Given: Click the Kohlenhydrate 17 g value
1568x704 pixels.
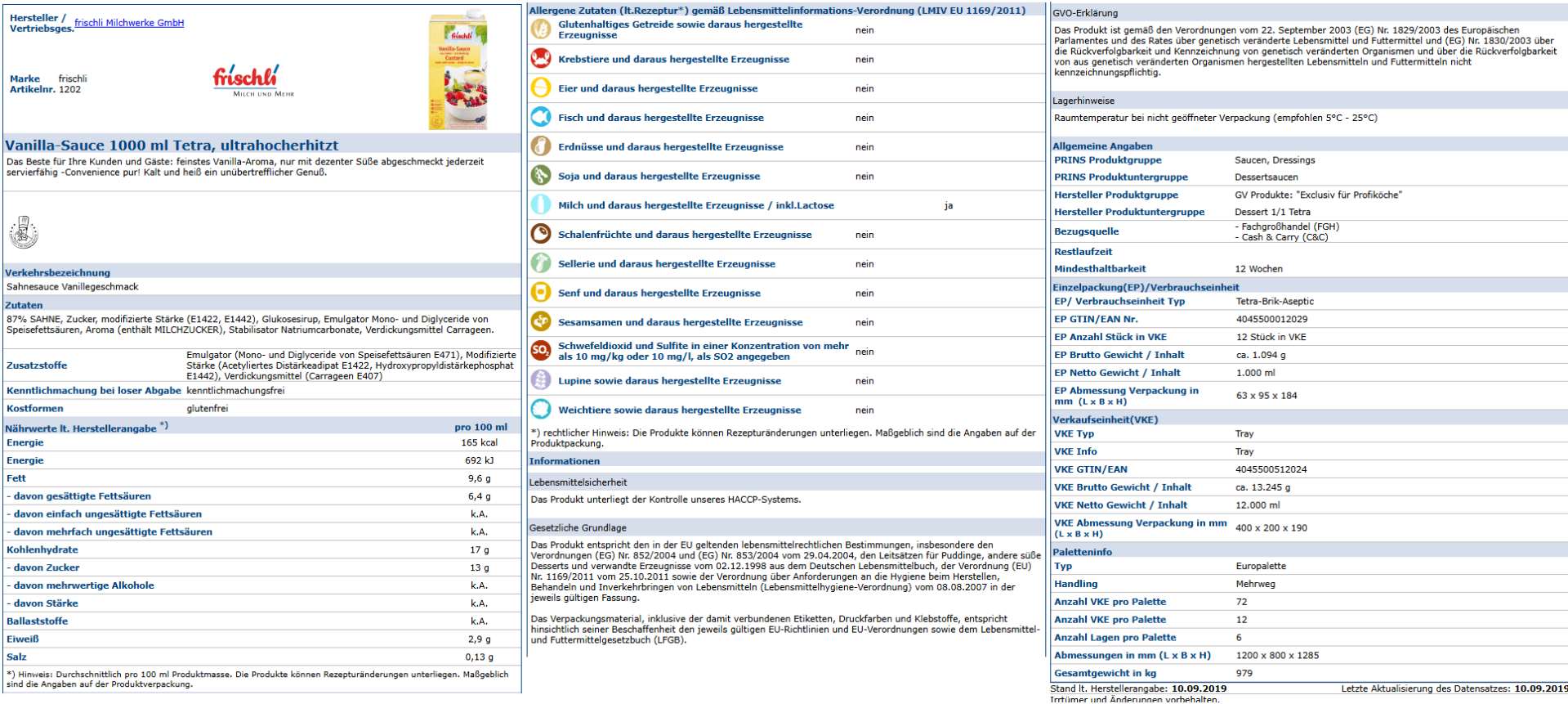Looking at the screenshot, I should point(479,550).
